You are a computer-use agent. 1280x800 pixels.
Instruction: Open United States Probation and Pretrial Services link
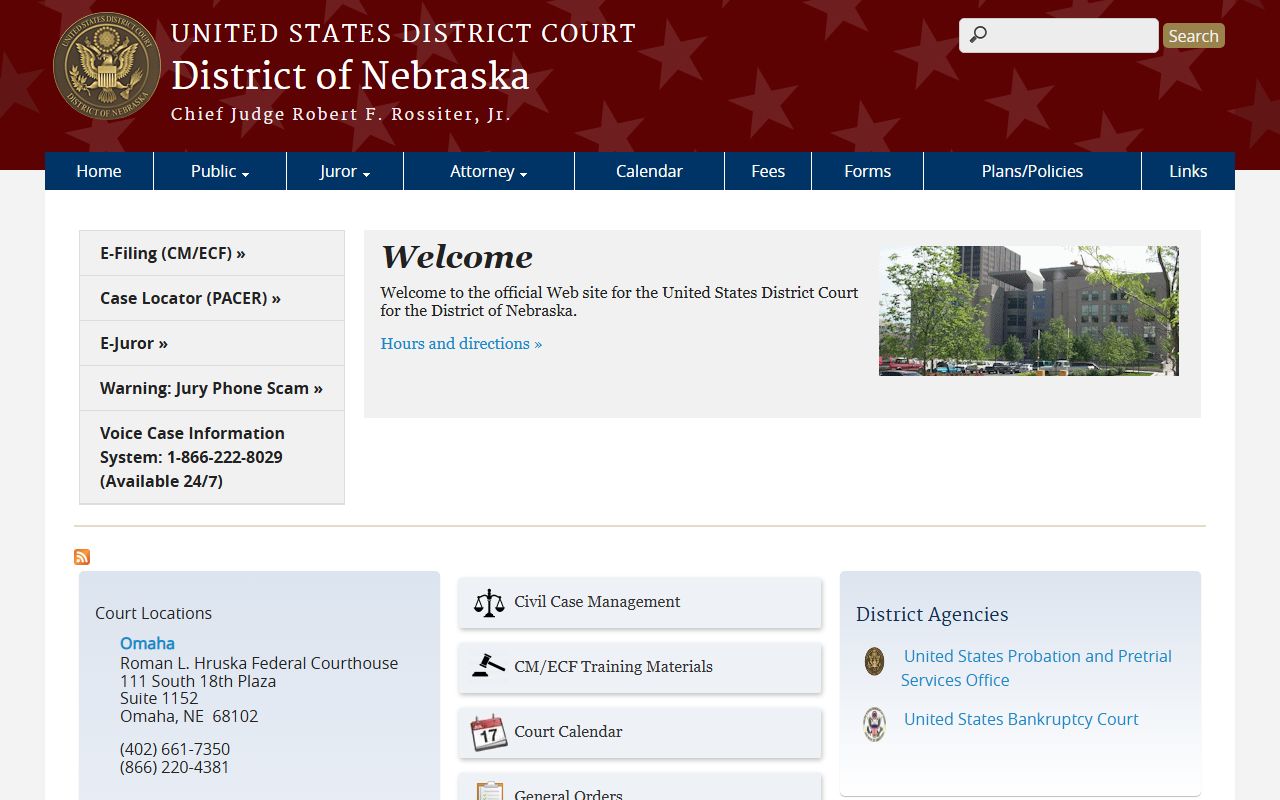click(x=1036, y=668)
